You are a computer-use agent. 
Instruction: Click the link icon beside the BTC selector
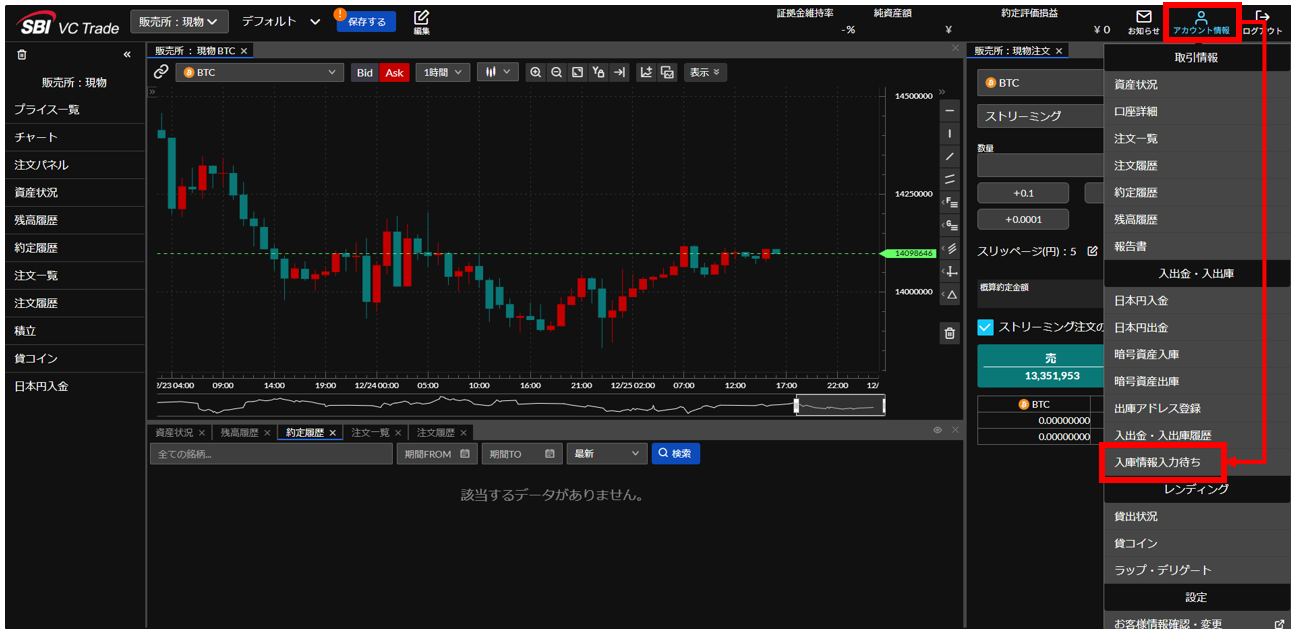pos(161,72)
